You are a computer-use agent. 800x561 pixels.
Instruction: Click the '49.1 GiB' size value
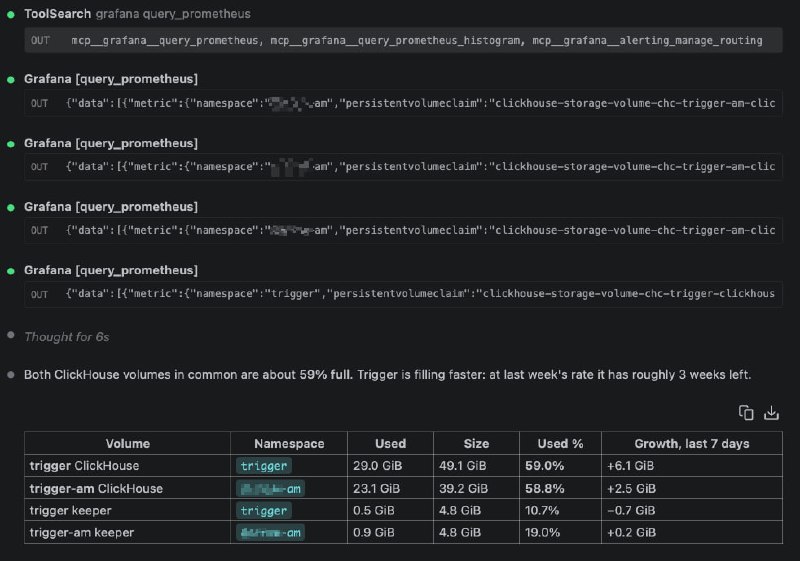[462, 466]
